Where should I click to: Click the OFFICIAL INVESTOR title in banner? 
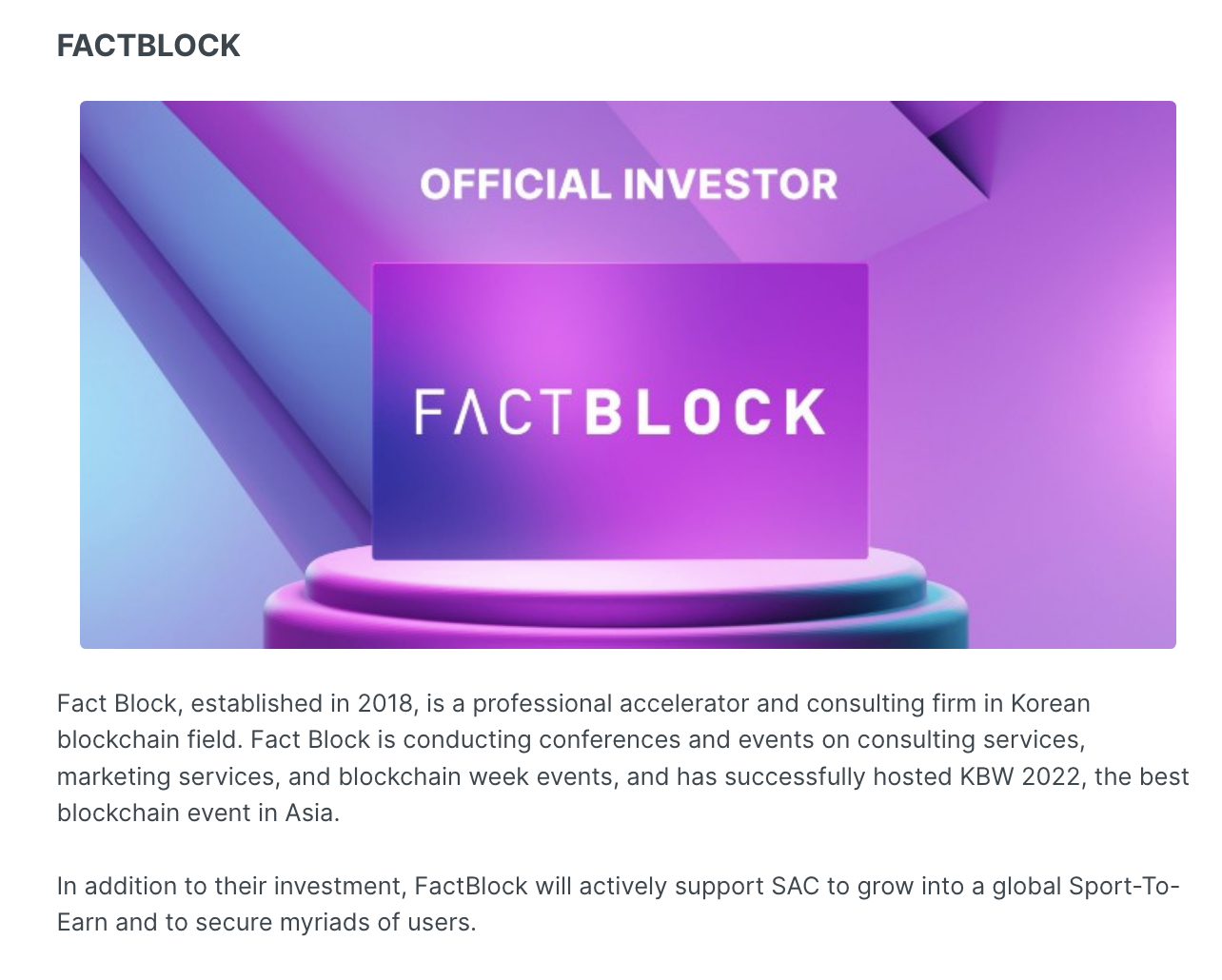[x=629, y=185]
